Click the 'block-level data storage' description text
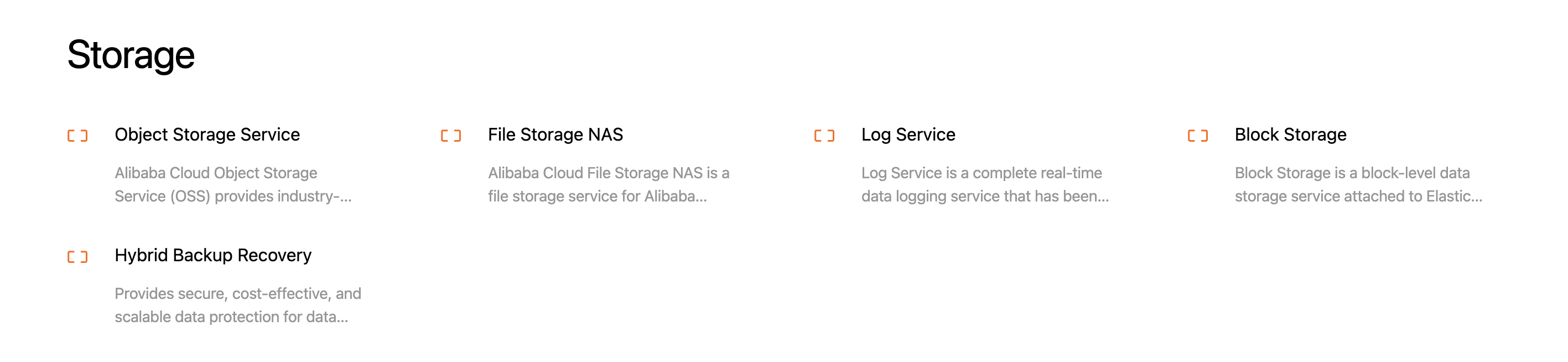This screenshot has width=1568, height=362. click(x=1357, y=184)
